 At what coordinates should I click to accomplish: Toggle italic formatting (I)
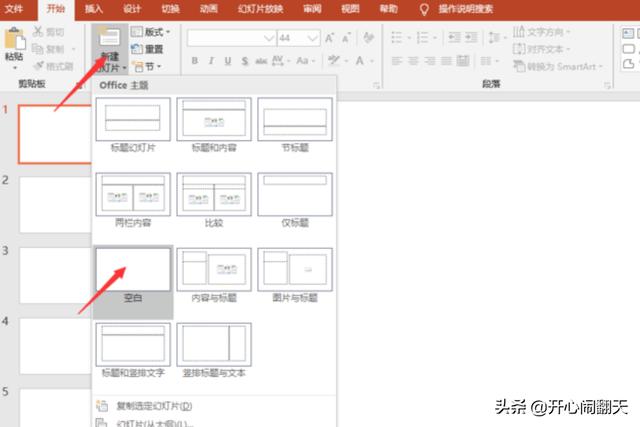(x=211, y=61)
